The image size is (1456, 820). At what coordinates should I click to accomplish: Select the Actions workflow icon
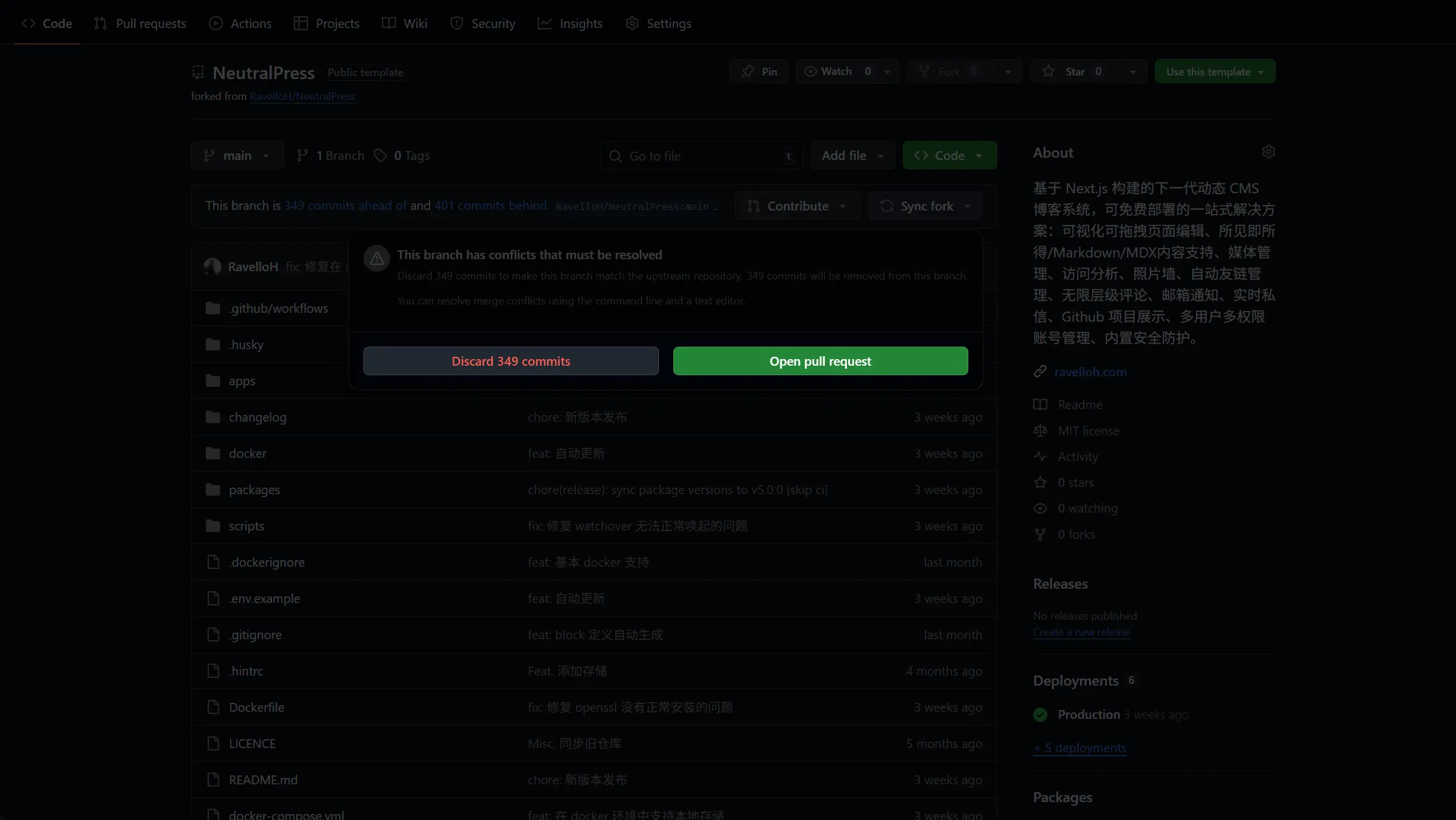coord(215,23)
